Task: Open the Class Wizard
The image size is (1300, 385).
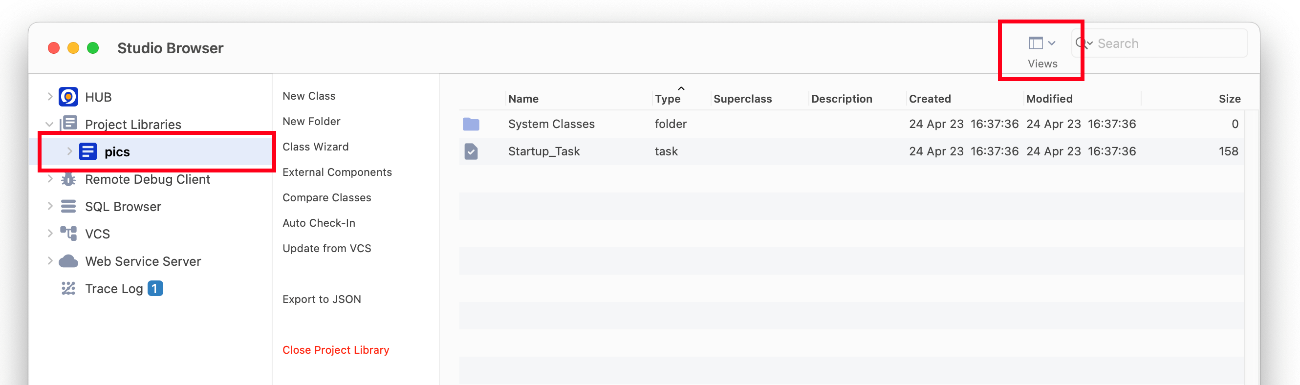Action: tap(315, 147)
